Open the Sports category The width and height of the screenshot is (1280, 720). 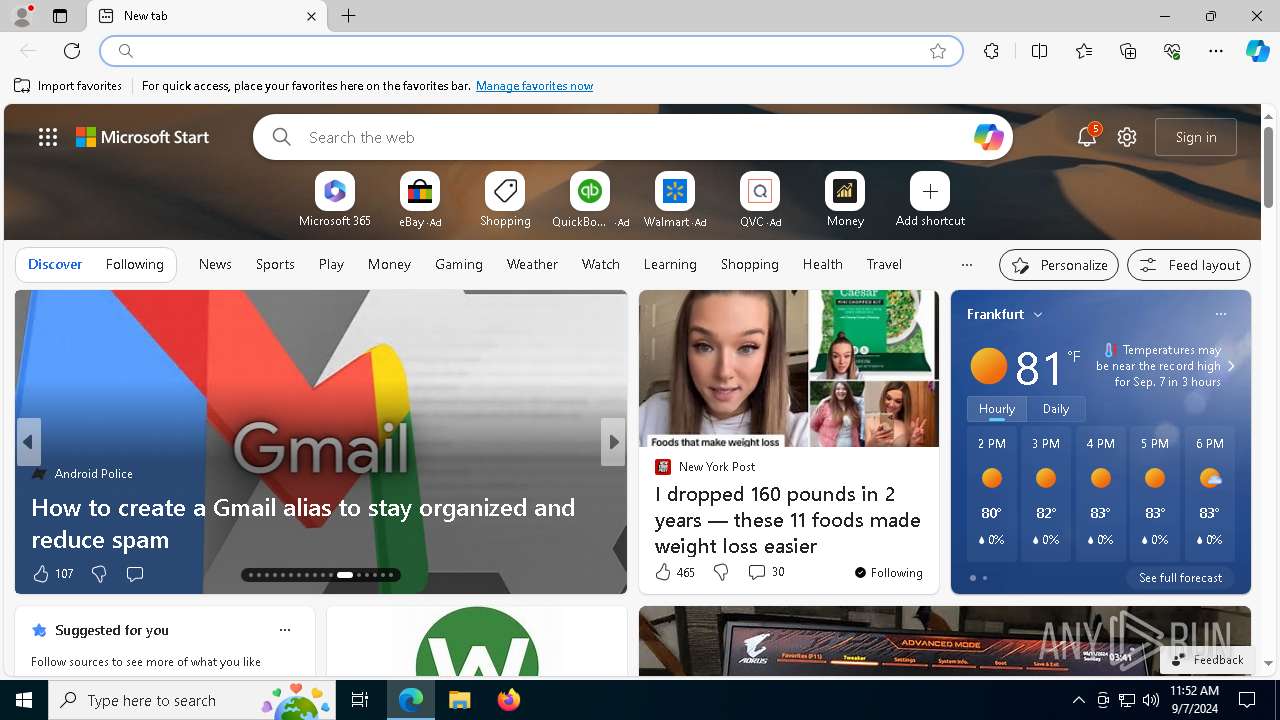(275, 265)
